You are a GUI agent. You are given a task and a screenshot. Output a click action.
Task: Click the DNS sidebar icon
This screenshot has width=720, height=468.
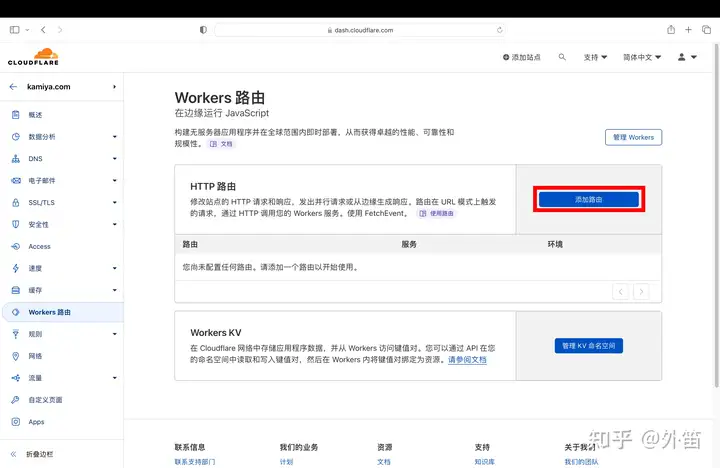coord(16,158)
